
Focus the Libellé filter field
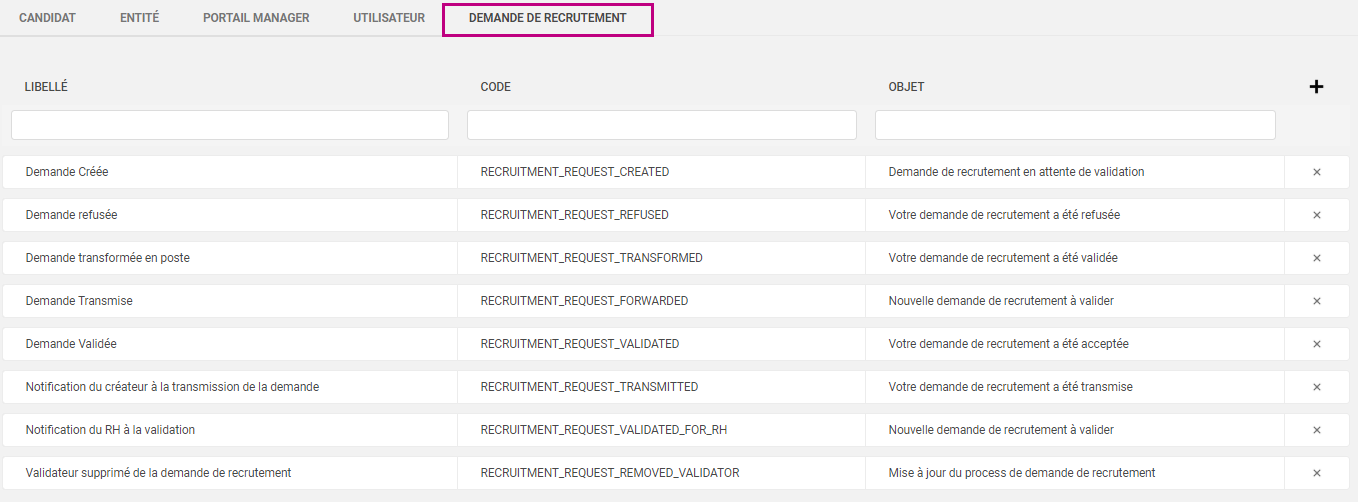click(230, 125)
